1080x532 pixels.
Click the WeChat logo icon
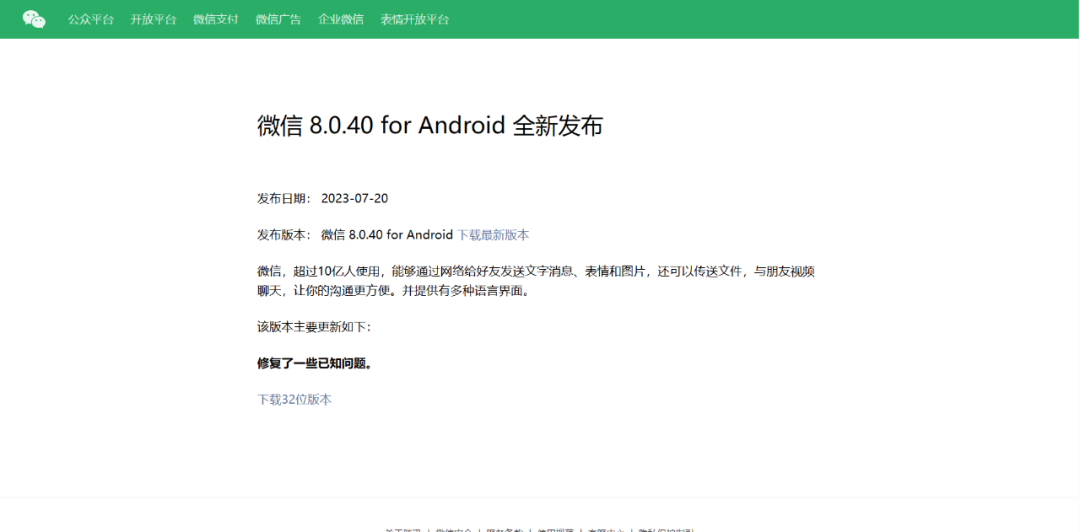[x=34, y=19]
